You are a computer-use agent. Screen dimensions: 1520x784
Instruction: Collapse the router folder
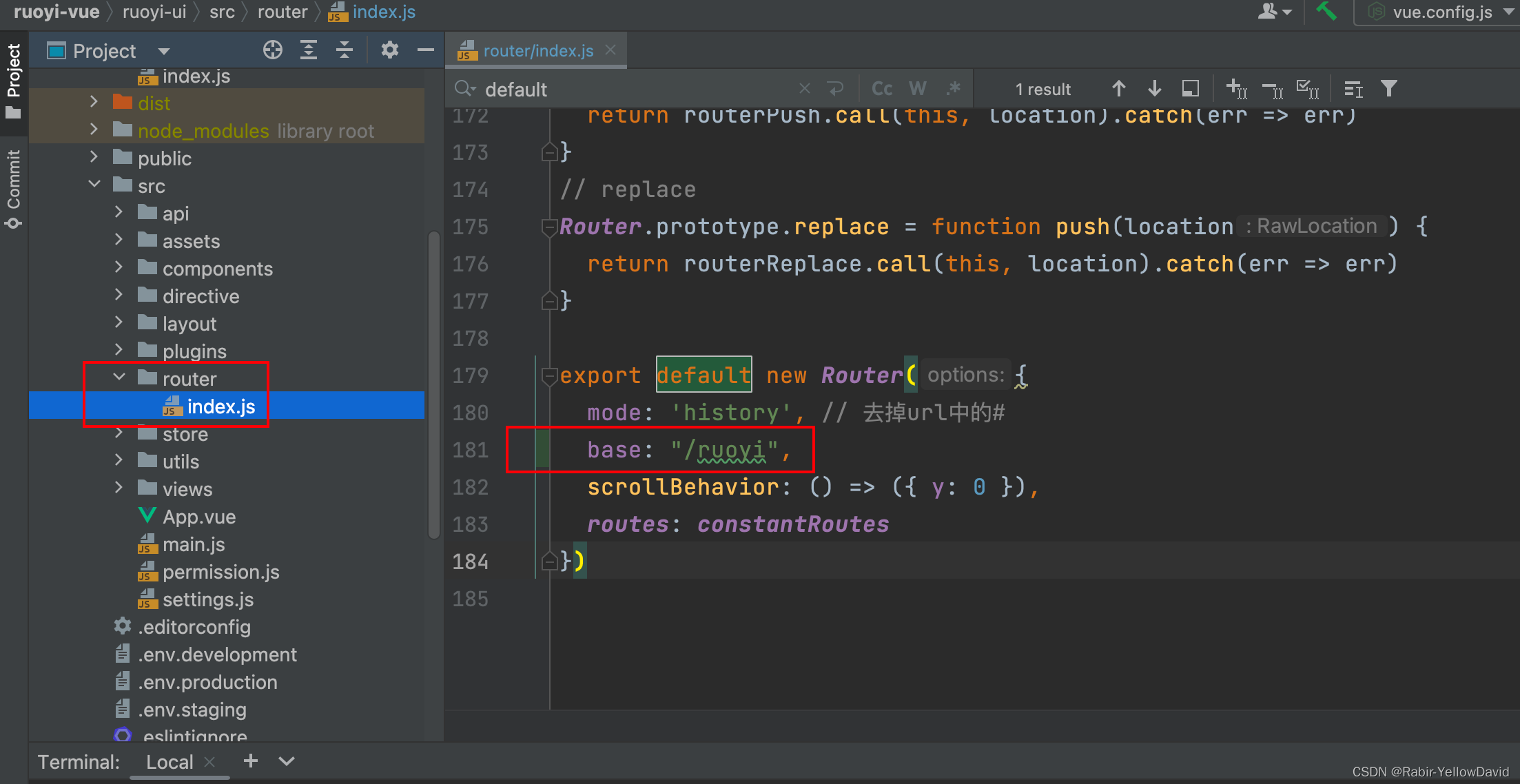119,378
